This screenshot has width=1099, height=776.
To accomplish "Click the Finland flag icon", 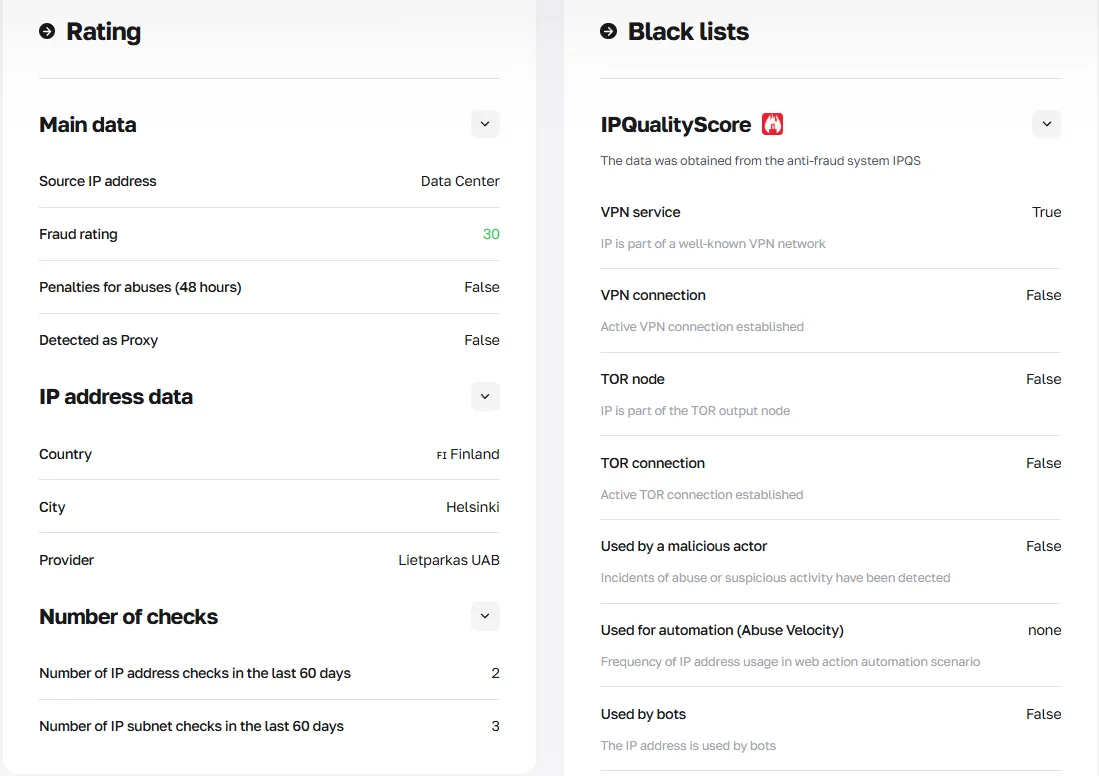I will tap(441, 455).
